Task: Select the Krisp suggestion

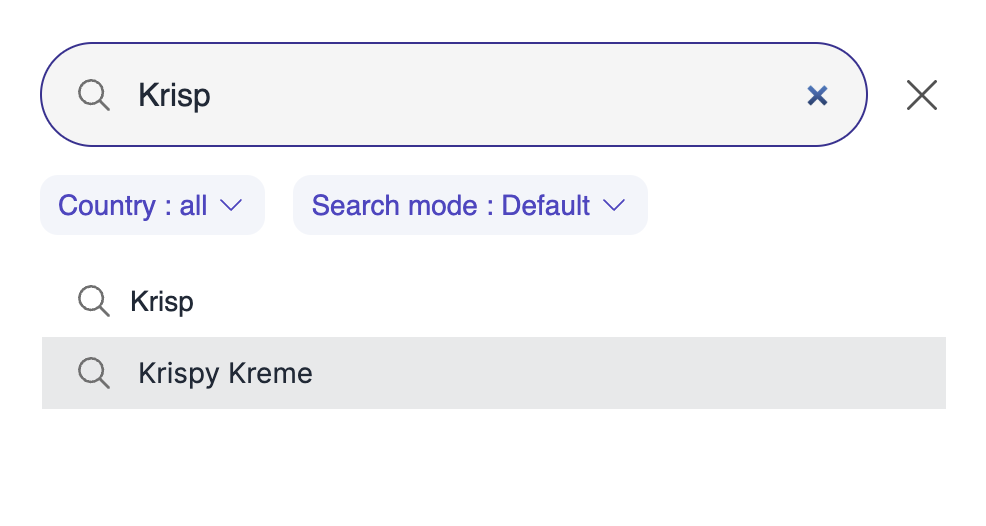Action: pos(162,301)
